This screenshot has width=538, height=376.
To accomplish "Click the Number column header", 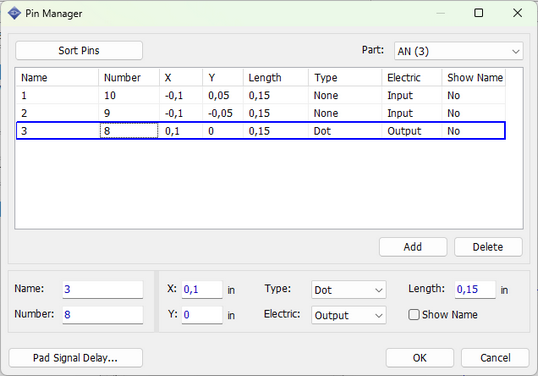I will 129,78.
